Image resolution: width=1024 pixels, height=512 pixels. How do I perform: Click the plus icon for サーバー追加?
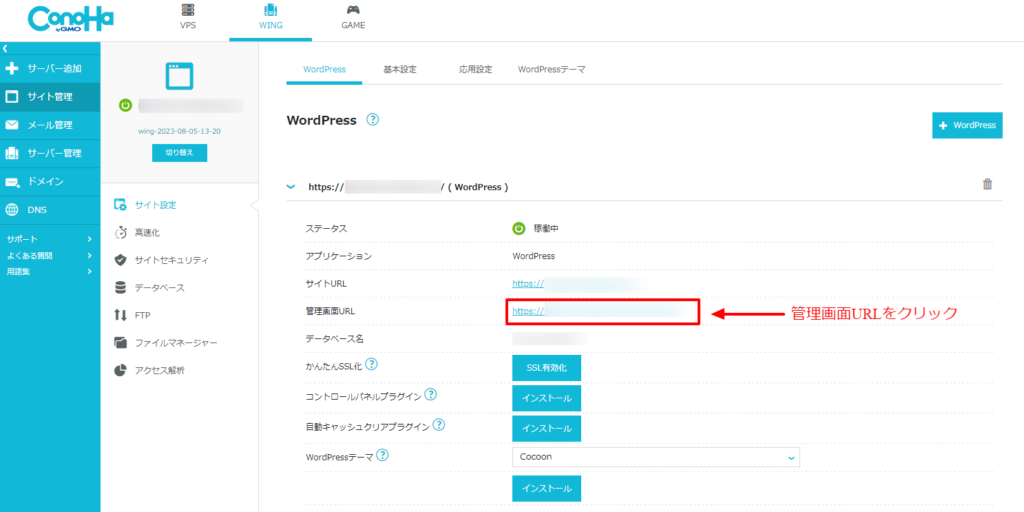coord(12,69)
